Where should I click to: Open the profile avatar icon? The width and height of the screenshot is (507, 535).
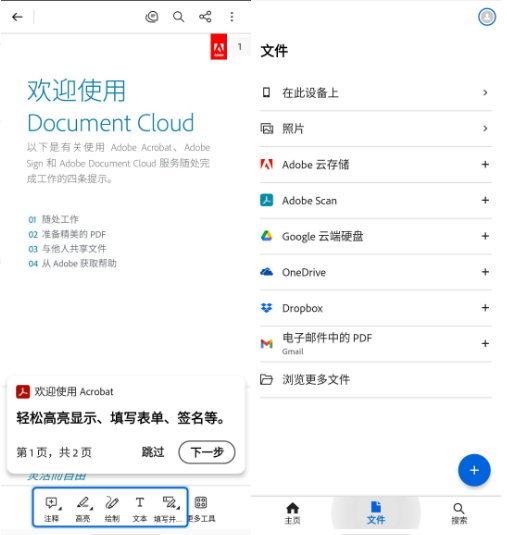(x=487, y=17)
